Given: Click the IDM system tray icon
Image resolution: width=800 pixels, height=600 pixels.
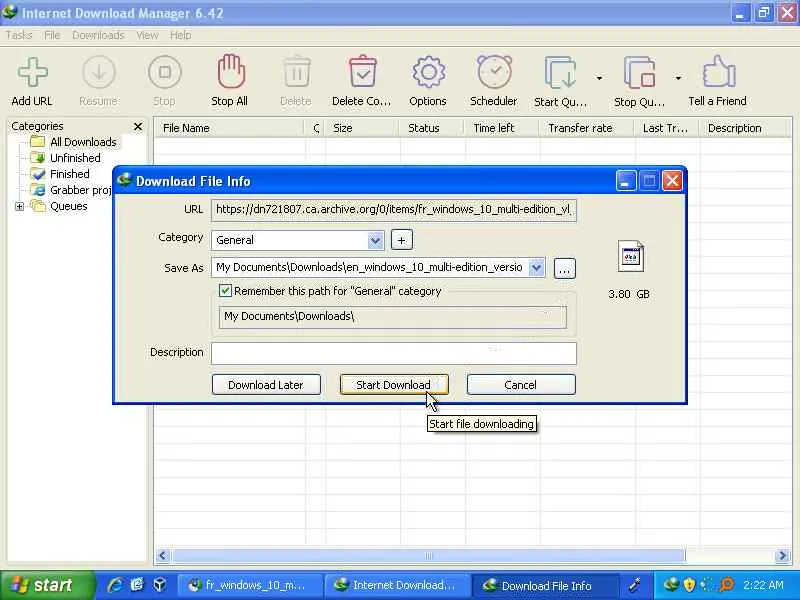Looking at the screenshot, I should point(671,585).
